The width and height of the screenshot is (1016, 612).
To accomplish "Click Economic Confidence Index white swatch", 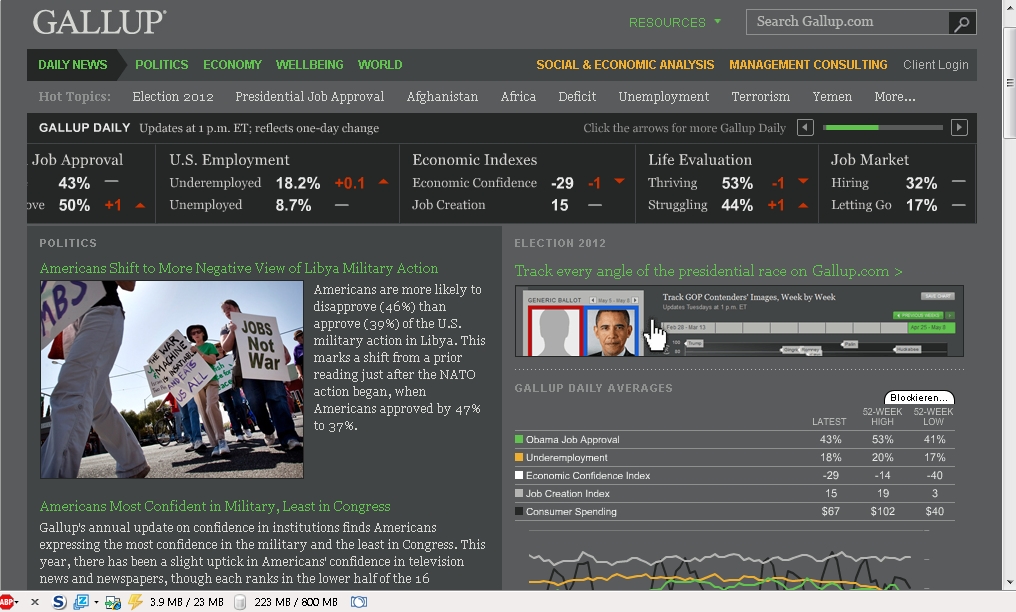I will coord(519,475).
